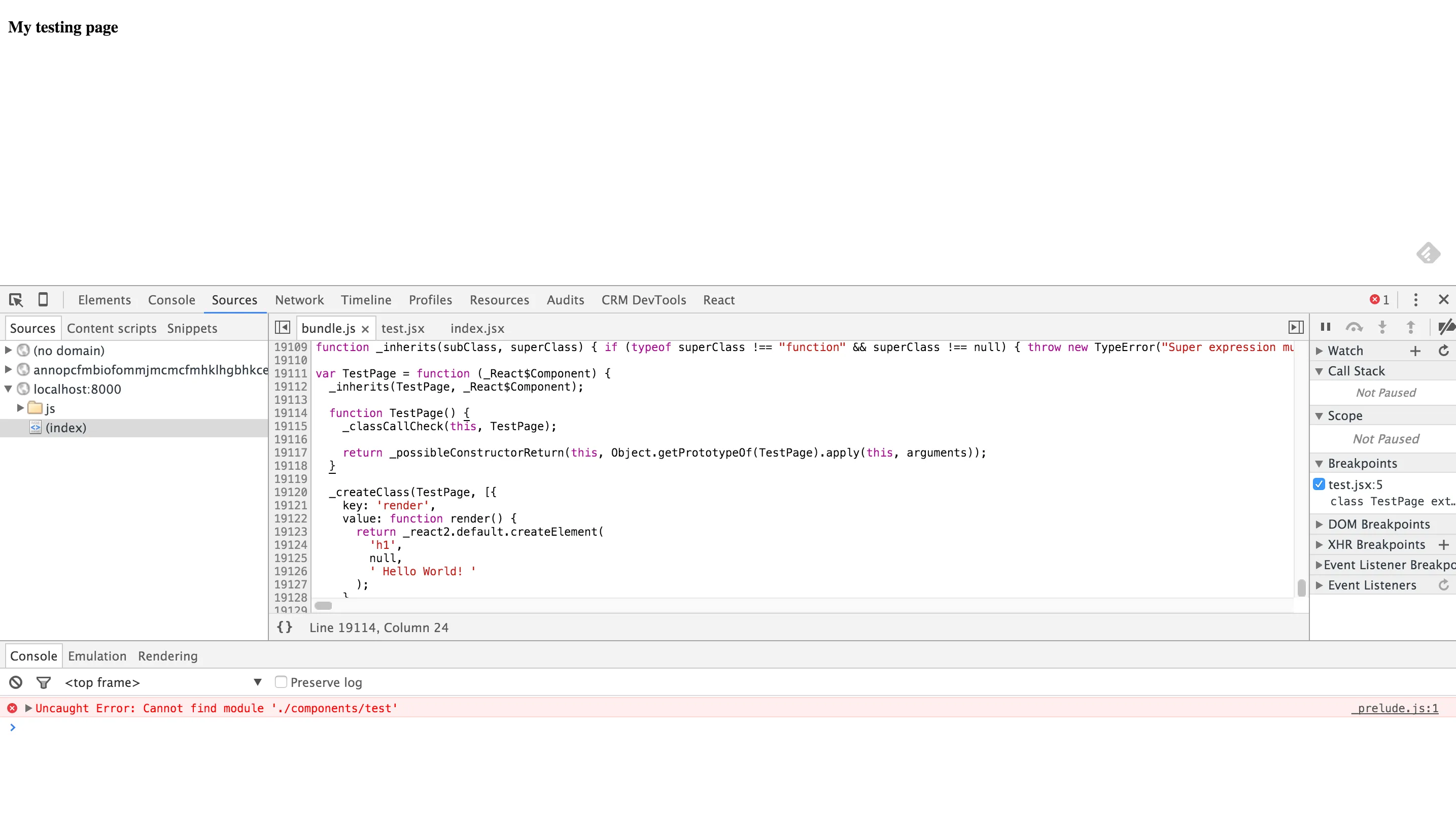Image resolution: width=1456 pixels, height=834 pixels.
Task: Enable the Preserve log checkbox
Action: (x=281, y=682)
